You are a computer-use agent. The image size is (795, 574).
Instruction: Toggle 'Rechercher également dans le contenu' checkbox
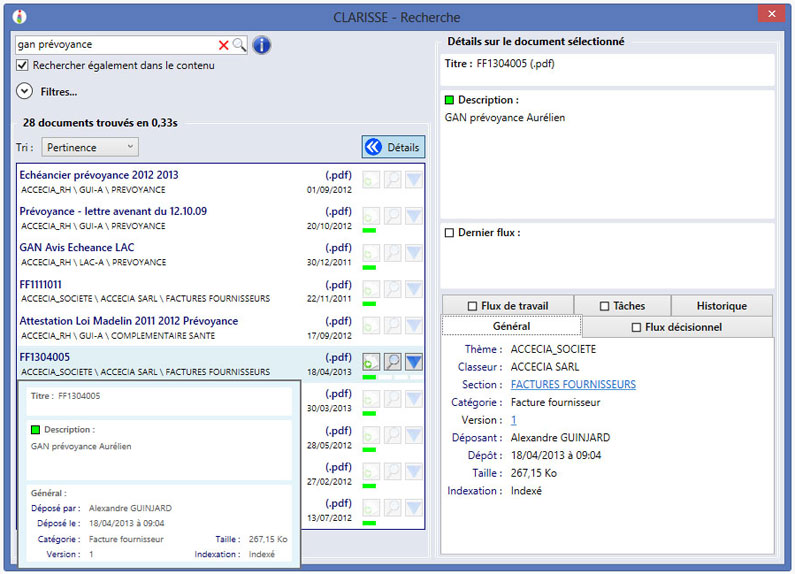click(23, 66)
